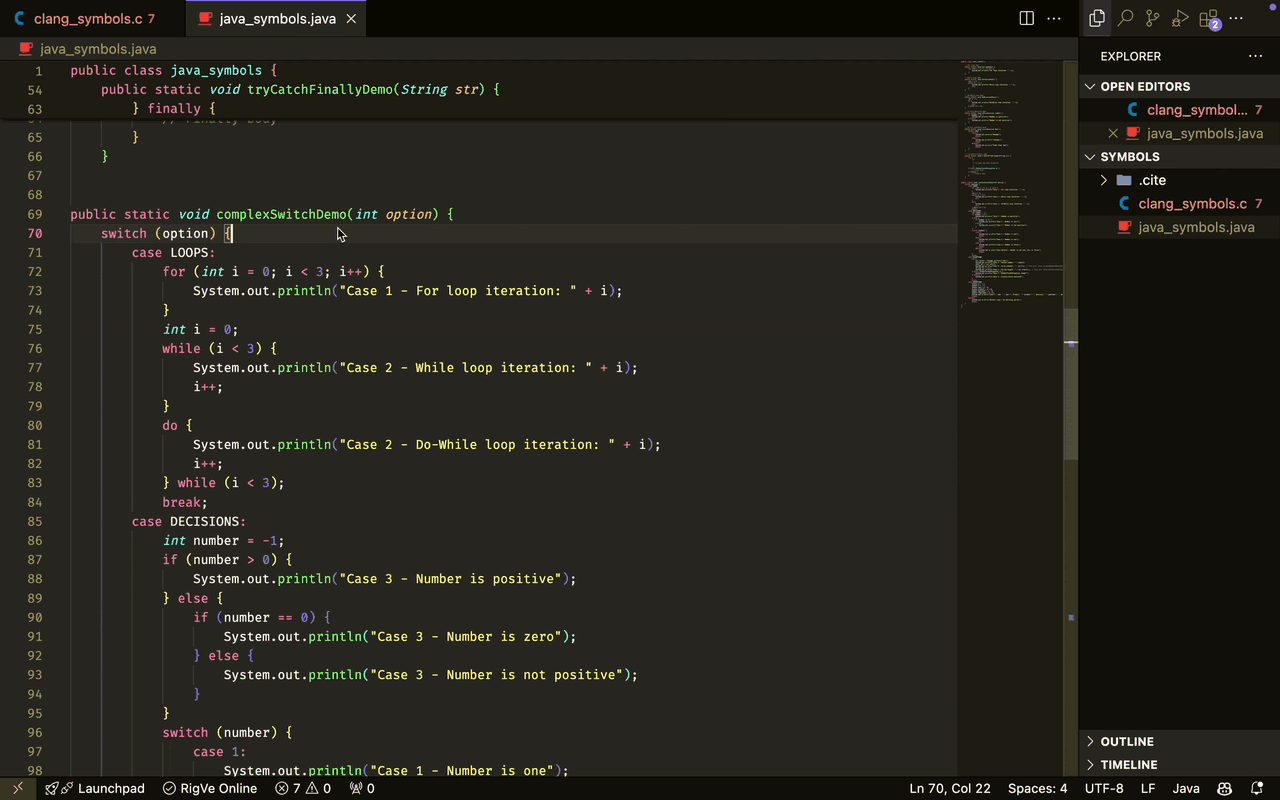Open Explorer panel Views and More Actions

click(x=1255, y=56)
